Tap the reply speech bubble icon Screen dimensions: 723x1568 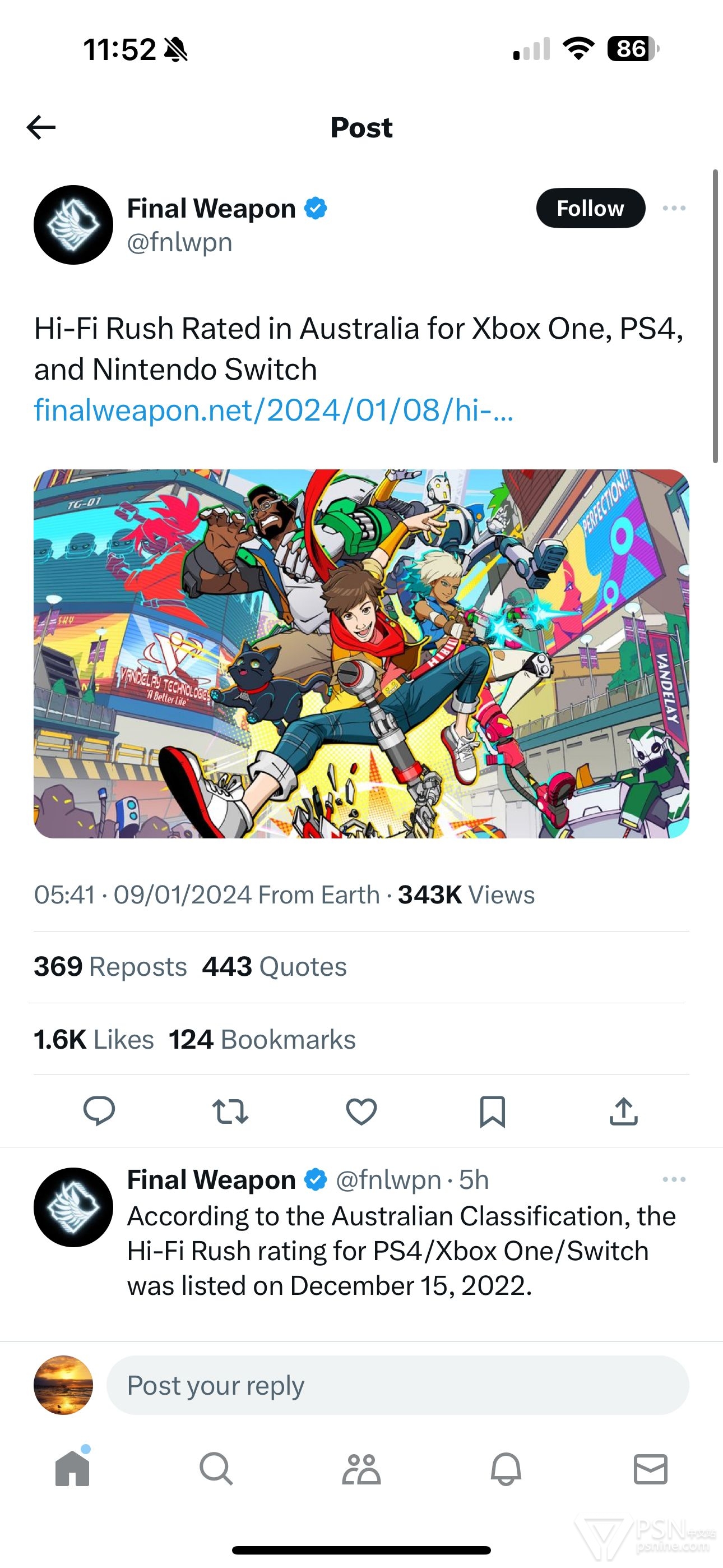(x=99, y=1111)
